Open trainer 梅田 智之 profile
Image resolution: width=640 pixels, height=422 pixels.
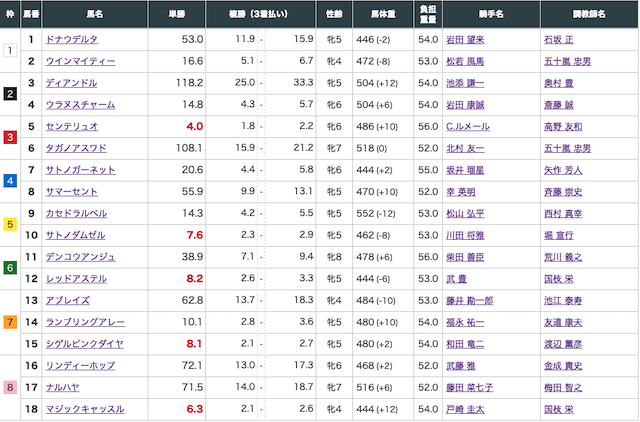(563, 387)
